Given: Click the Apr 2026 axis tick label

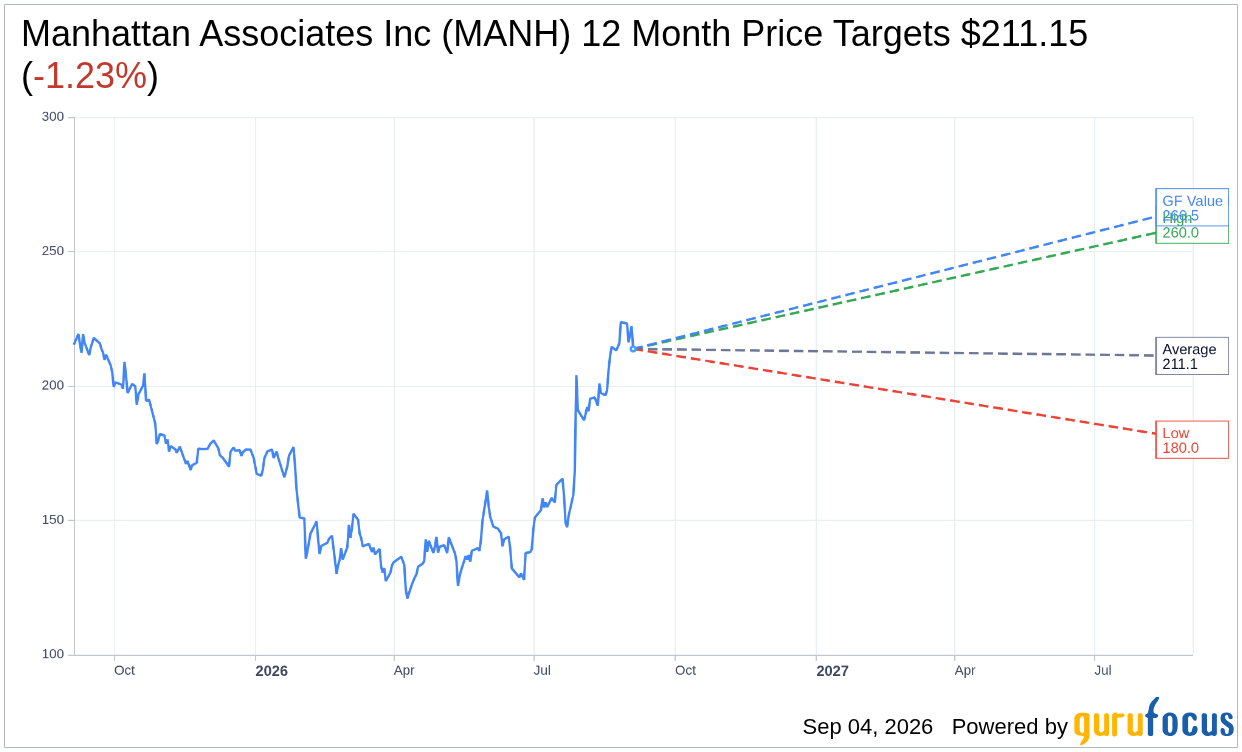Looking at the screenshot, I should point(404,670).
